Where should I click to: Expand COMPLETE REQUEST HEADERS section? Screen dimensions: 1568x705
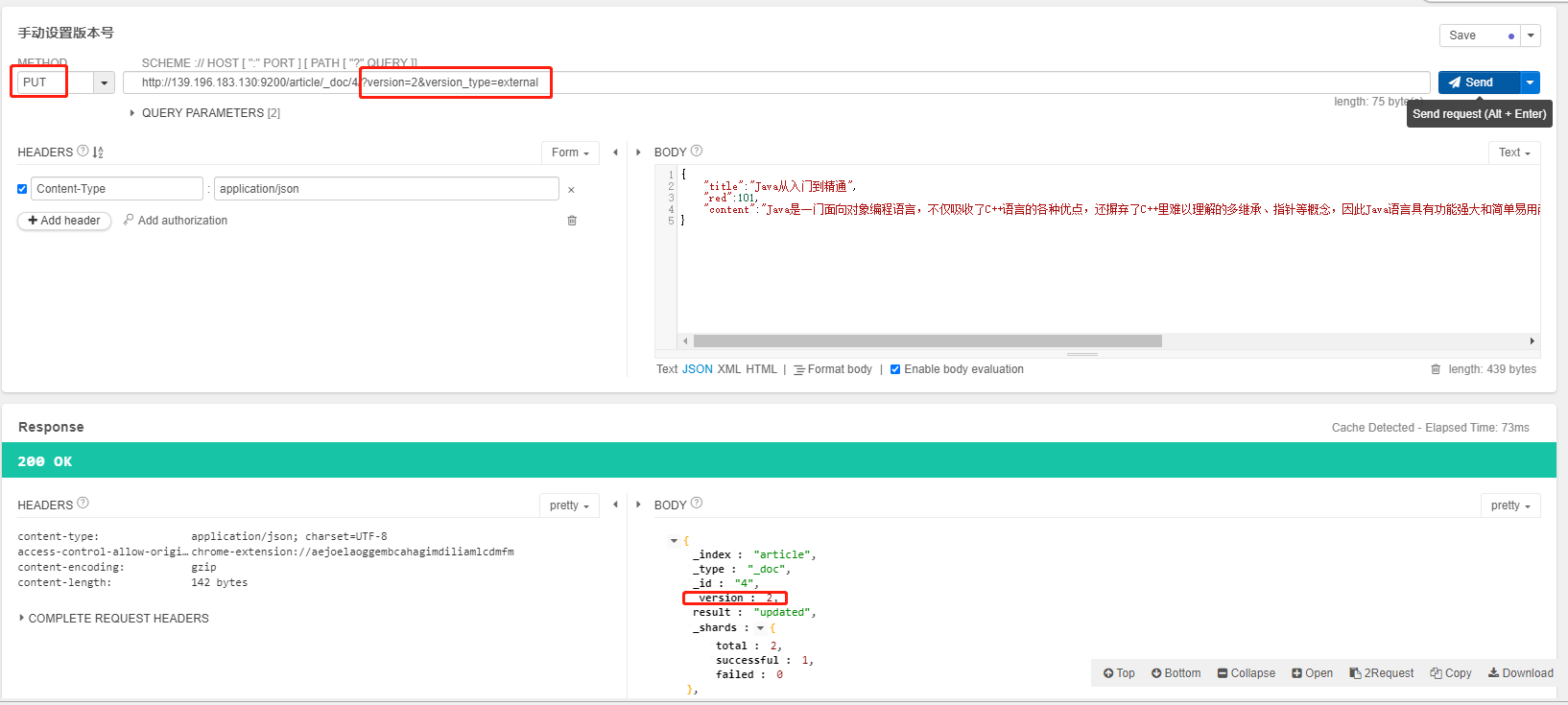(113, 619)
